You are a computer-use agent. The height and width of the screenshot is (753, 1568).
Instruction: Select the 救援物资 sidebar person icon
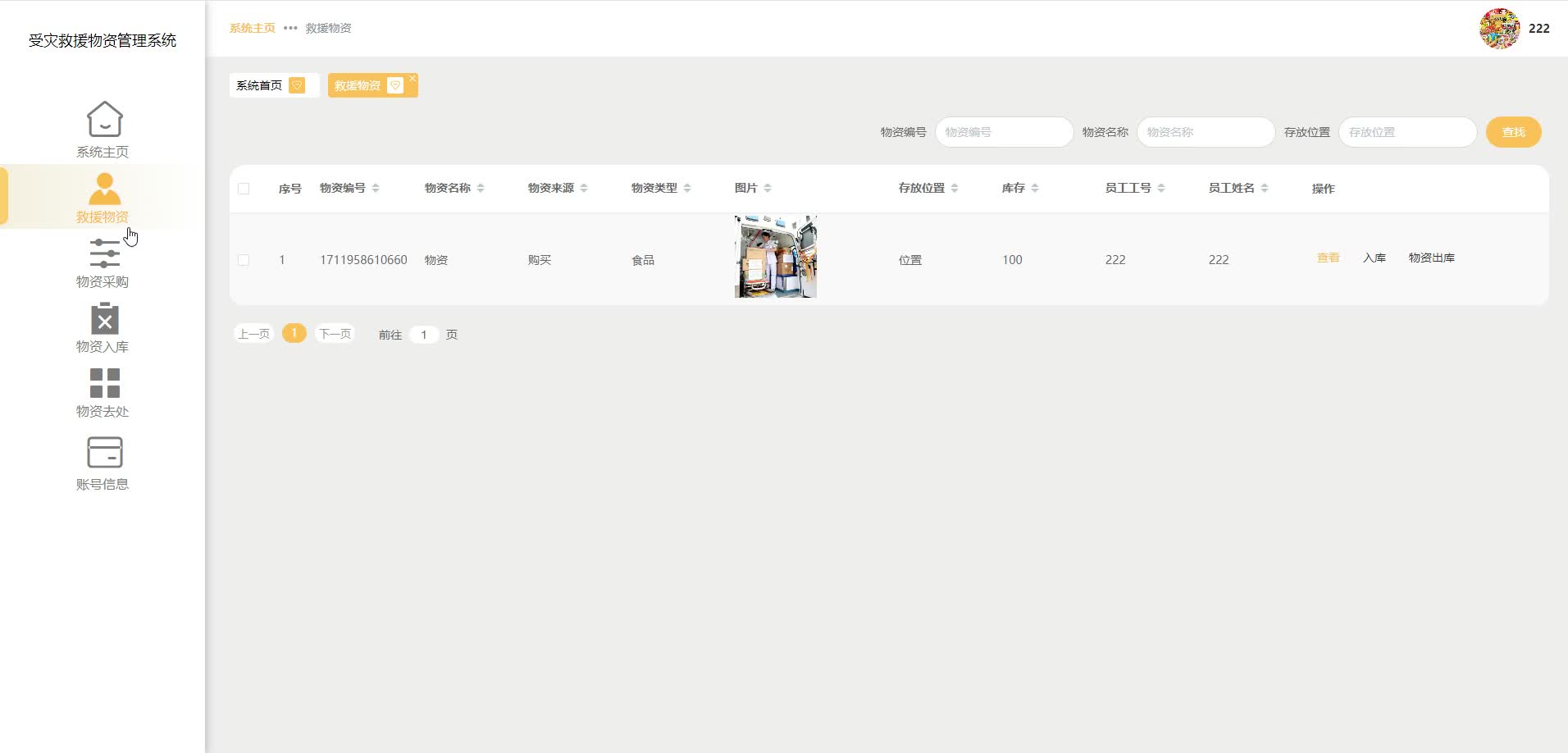104,189
